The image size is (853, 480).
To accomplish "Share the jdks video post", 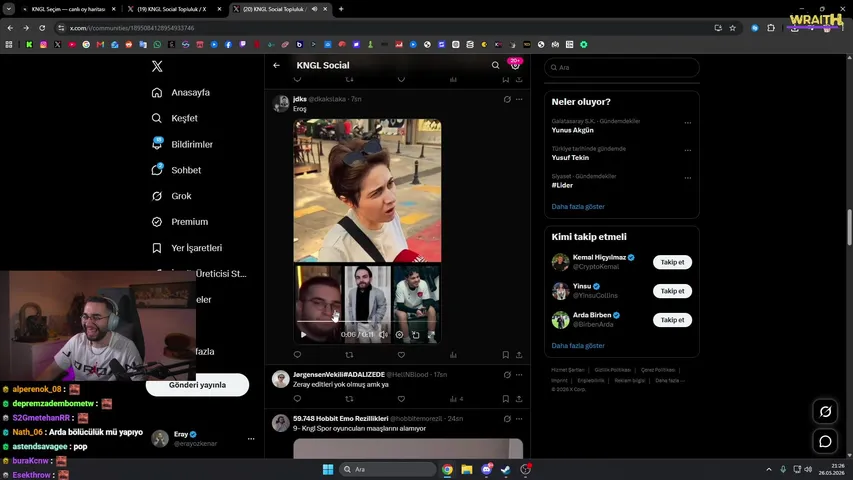I will tap(519, 355).
